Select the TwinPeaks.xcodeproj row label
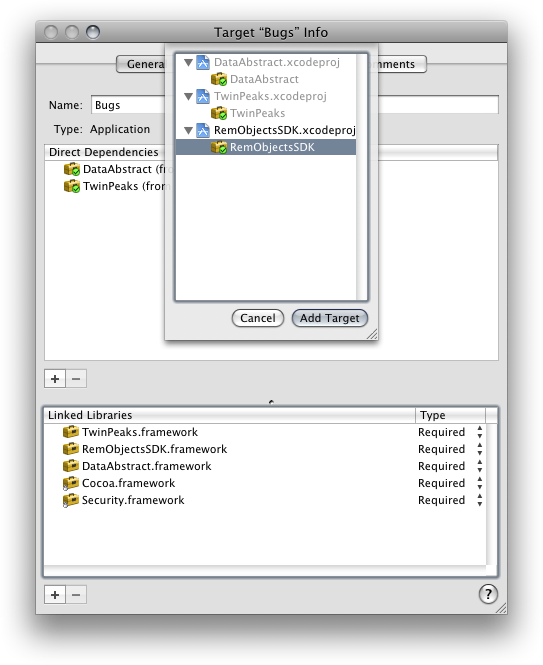Image resolution: width=543 pixels, height=665 pixels. pos(270,96)
